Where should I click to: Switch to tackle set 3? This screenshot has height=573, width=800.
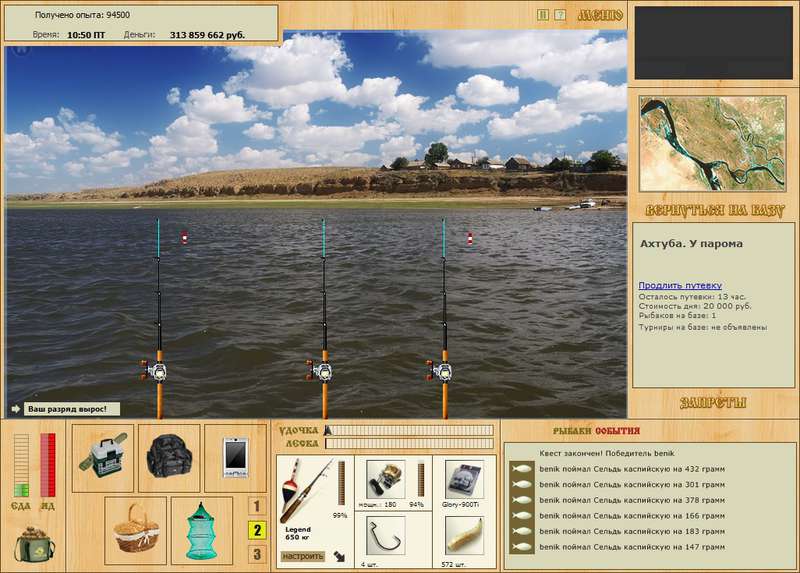click(x=257, y=554)
